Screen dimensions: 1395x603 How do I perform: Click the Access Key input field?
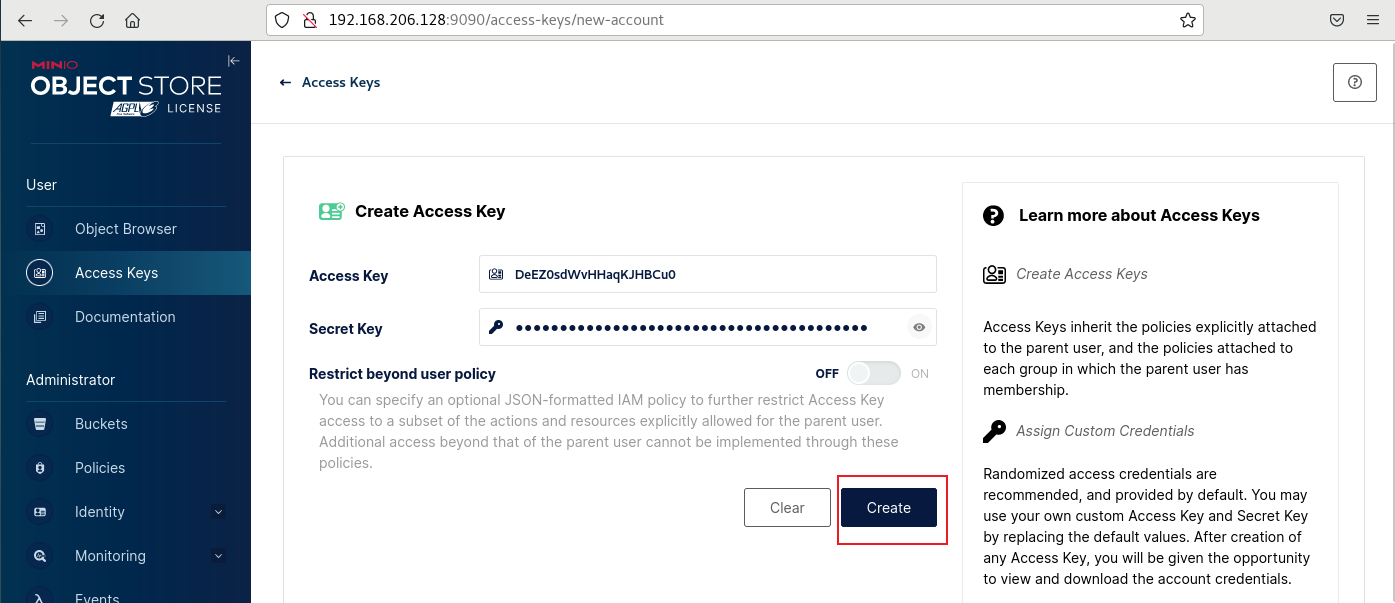pyautogui.click(x=708, y=274)
